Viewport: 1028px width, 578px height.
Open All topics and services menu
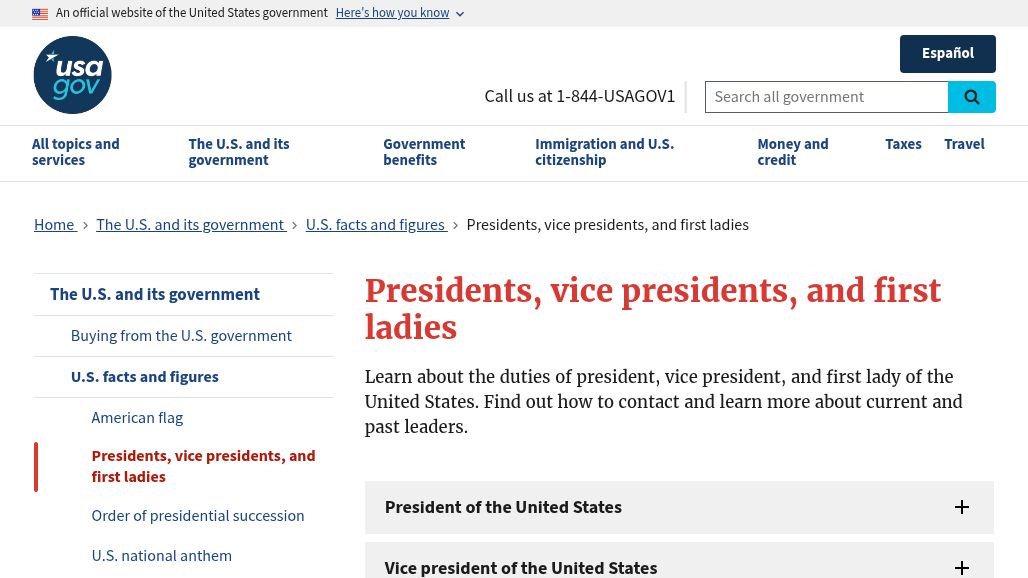click(76, 152)
